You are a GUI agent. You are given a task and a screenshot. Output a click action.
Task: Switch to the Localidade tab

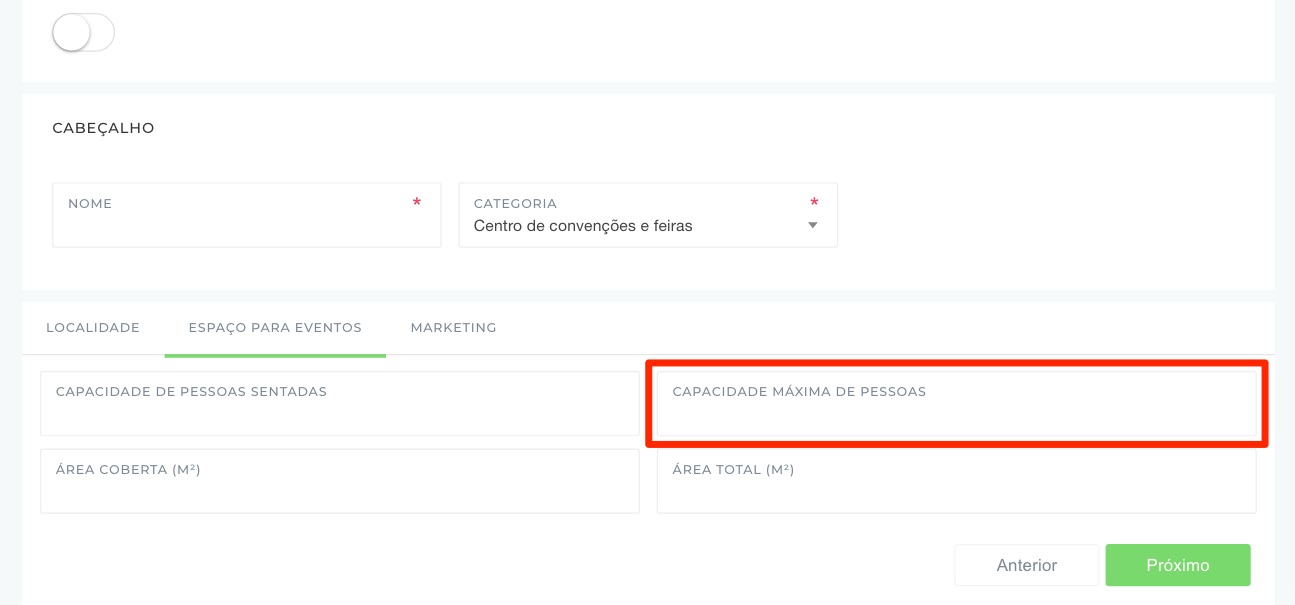click(93, 328)
